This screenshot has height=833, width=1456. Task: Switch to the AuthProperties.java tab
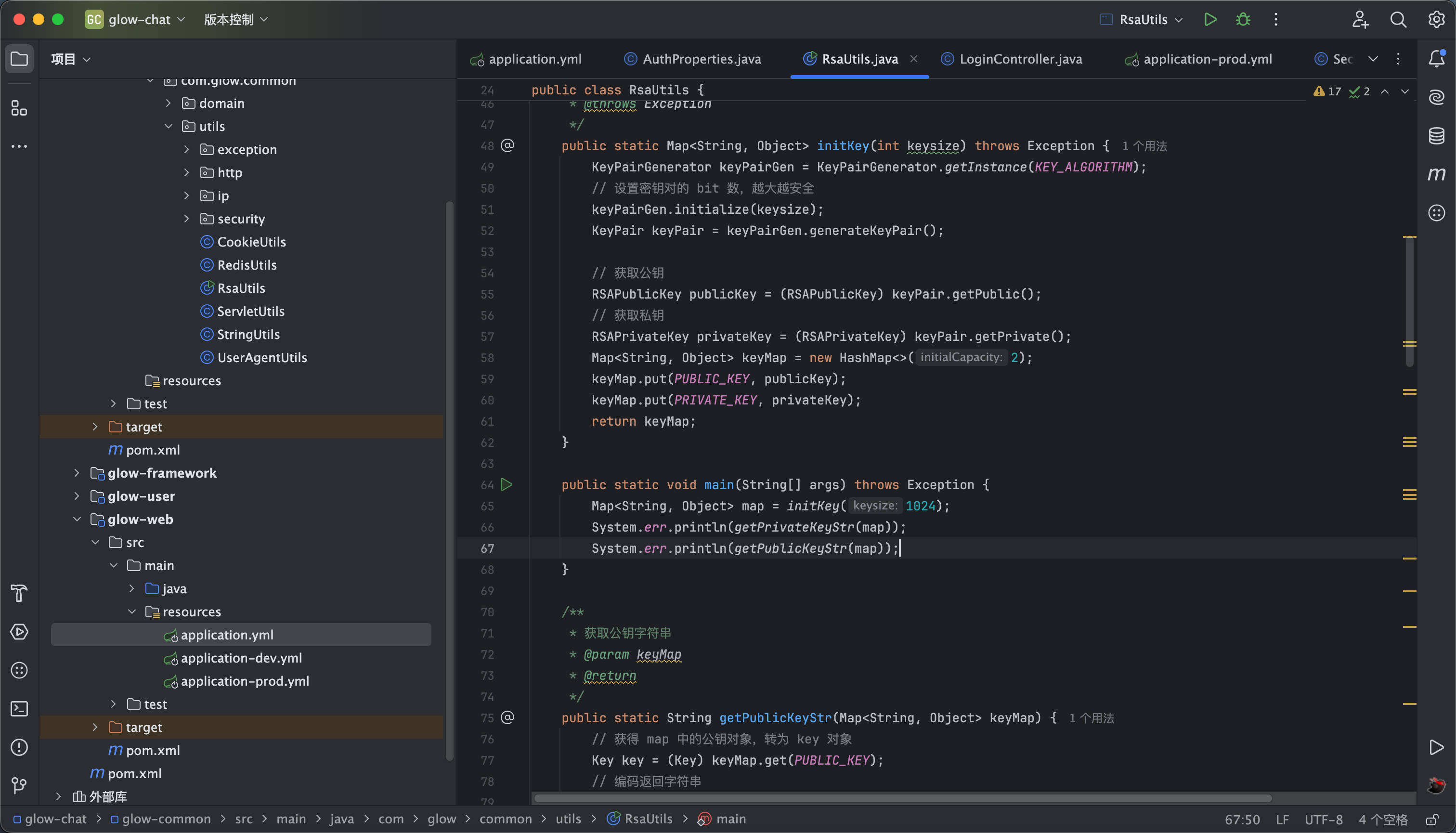[701, 59]
